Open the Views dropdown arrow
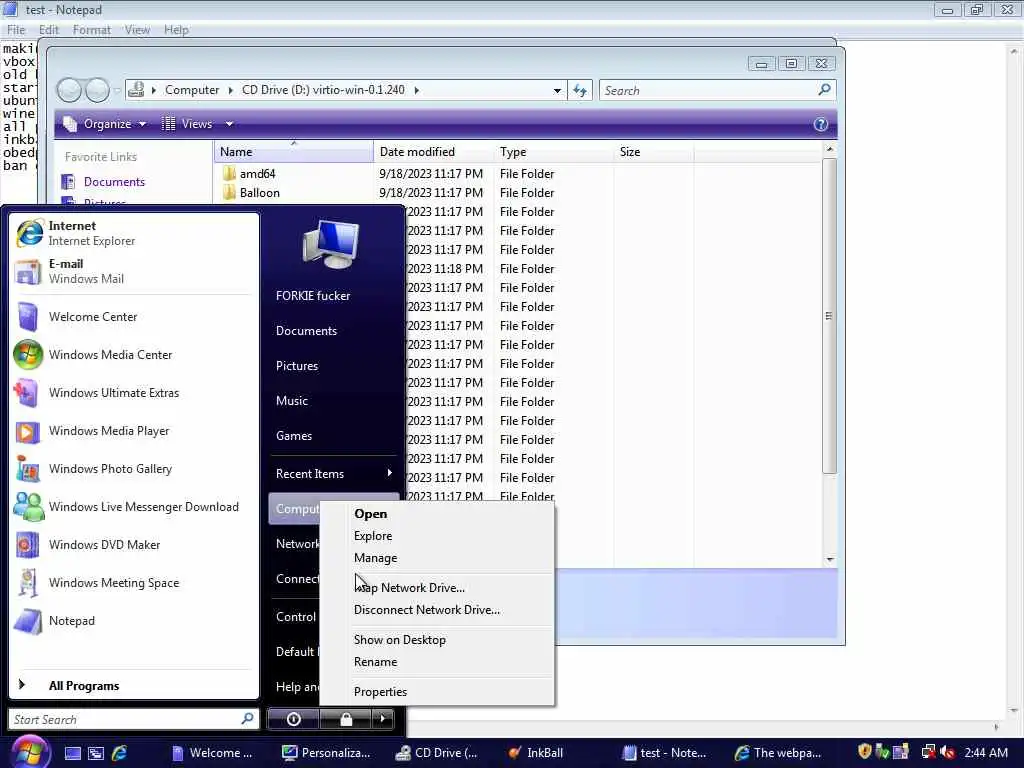 (229, 124)
